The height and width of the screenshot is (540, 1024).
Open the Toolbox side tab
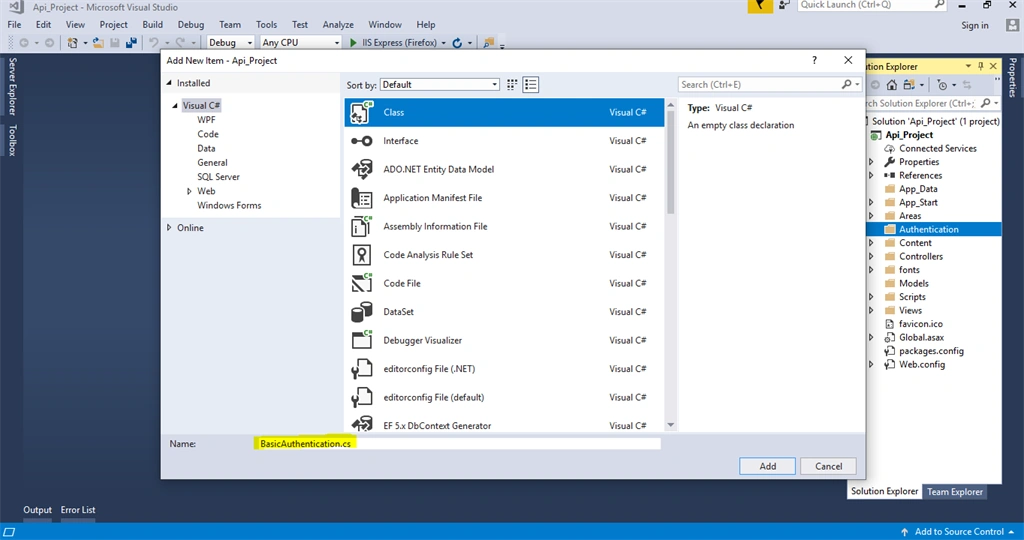(12, 140)
